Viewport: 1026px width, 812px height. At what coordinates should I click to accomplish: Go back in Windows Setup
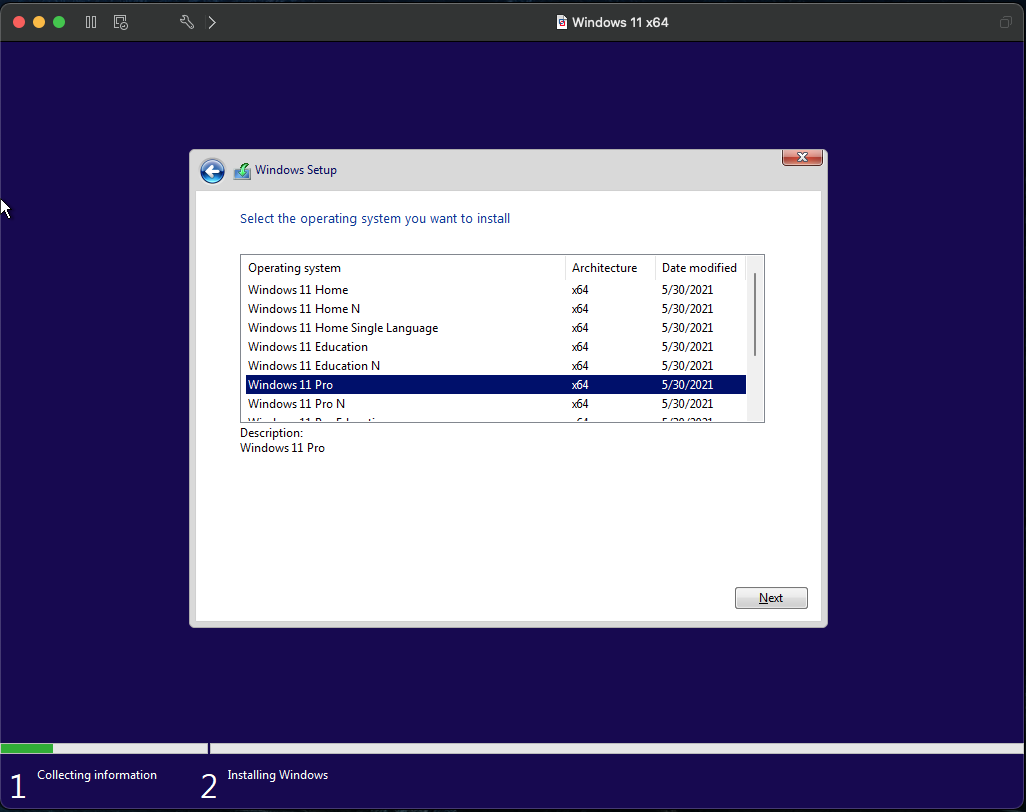click(x=212, y=171)
